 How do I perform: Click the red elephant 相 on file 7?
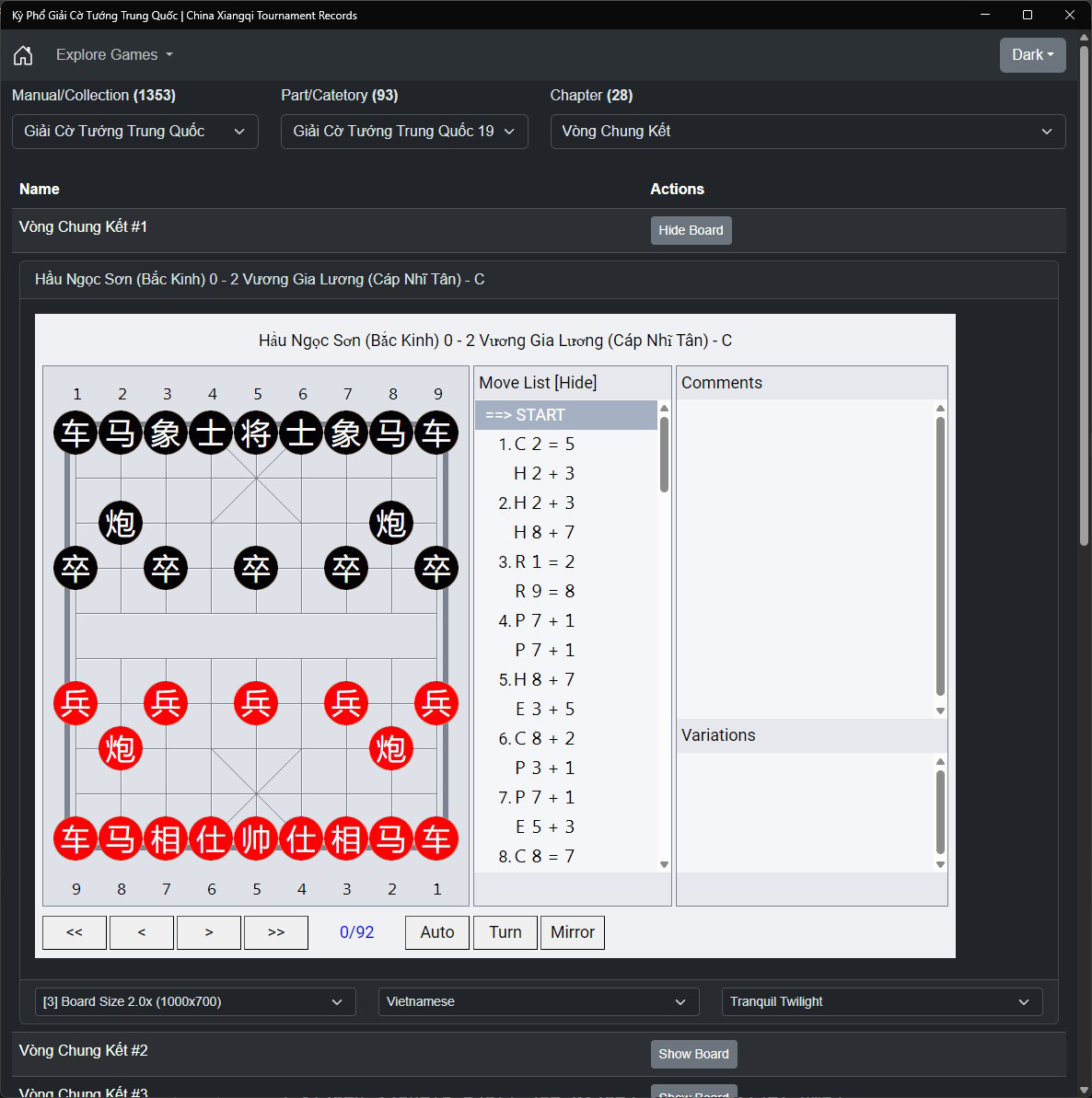tap(166, 838)
